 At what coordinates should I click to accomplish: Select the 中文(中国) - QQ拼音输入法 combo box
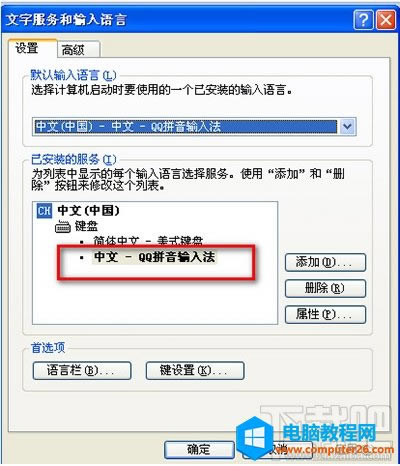pyautogui.click(x=194, y=127)
